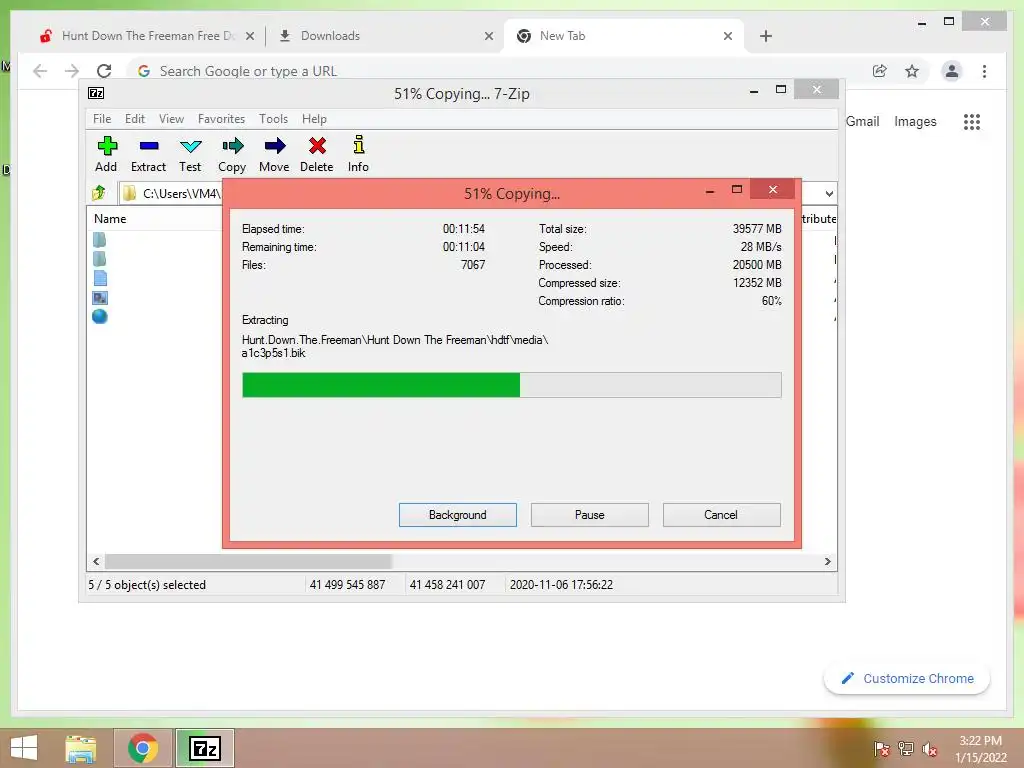
Task: Pause the copying operation
Action: 590,515
